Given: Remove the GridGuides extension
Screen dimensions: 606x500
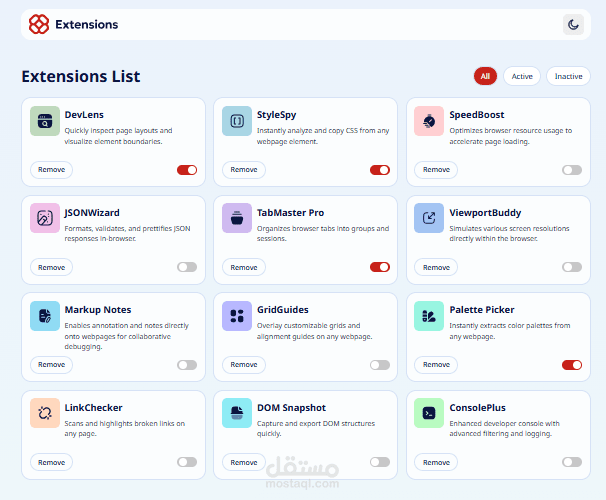Looking at the screenshot, I should pyautogui.click(x=244, y=364).
